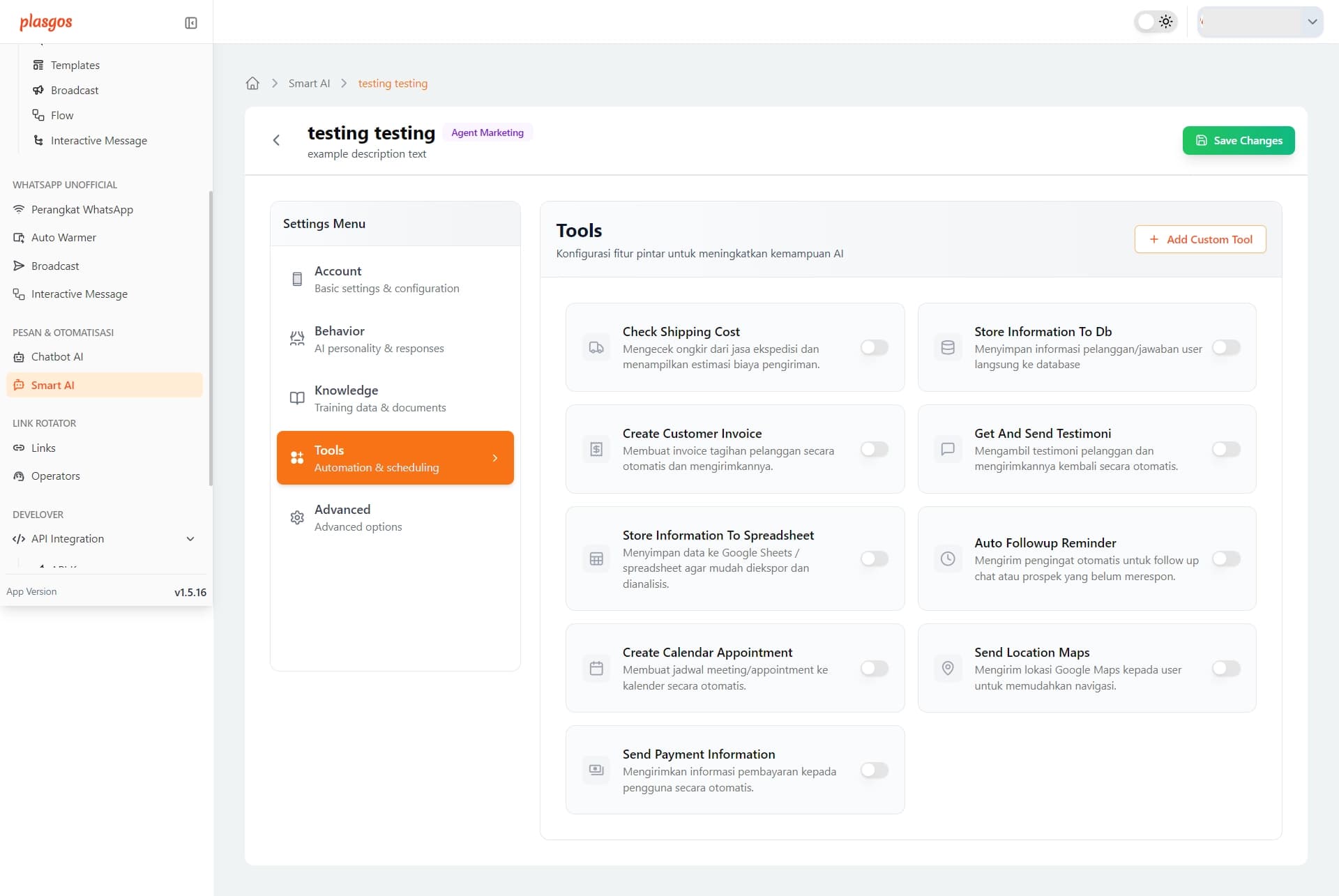Click the home breadcrumb icon
Viewport: 1339px width, 896px height.
[252, 83]
